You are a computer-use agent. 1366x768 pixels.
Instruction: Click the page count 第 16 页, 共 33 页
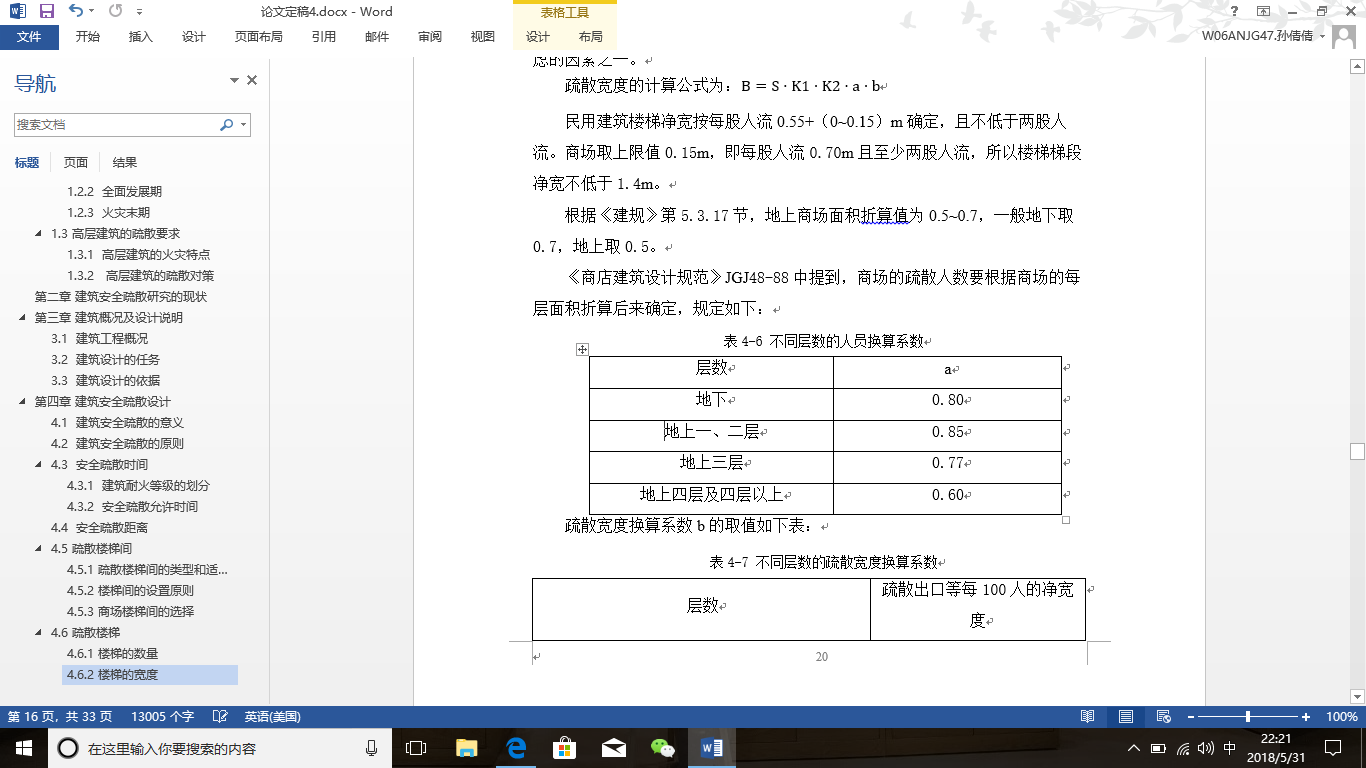[60, 717]
